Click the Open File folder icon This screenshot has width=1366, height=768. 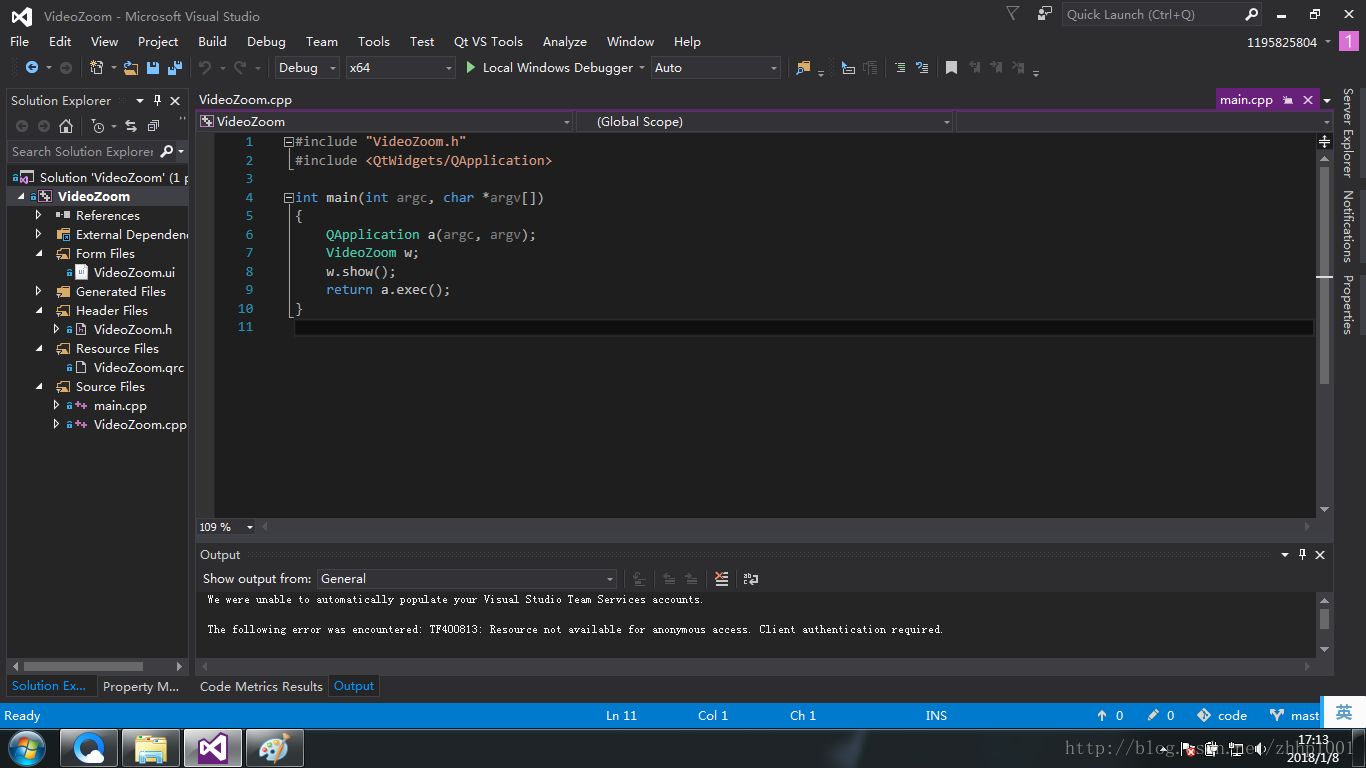[131, 68]
